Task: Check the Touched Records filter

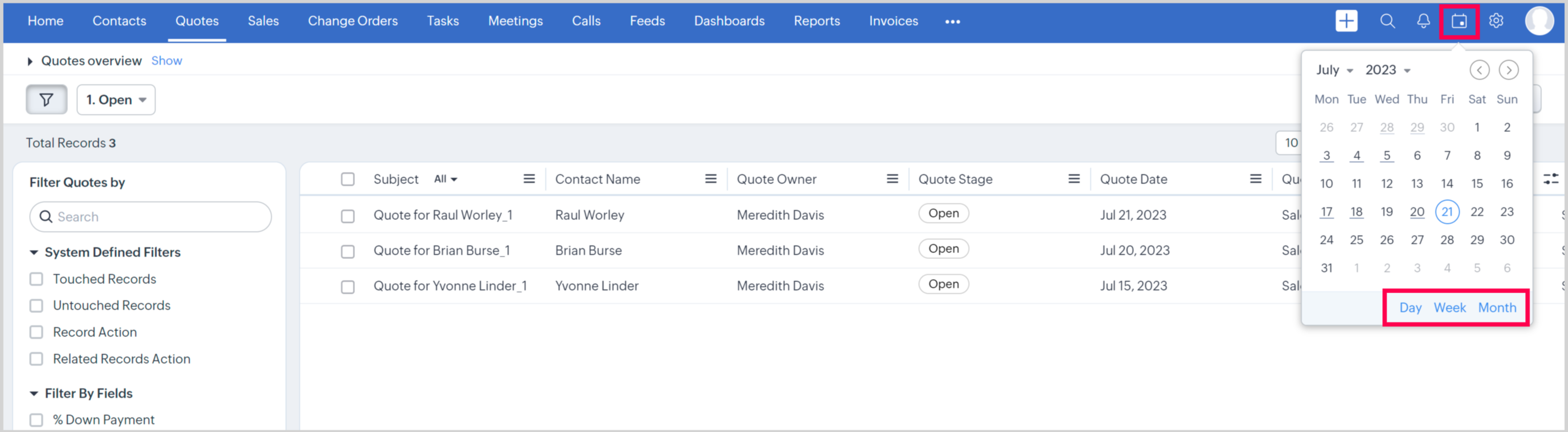Action: (x=36, y=279)
